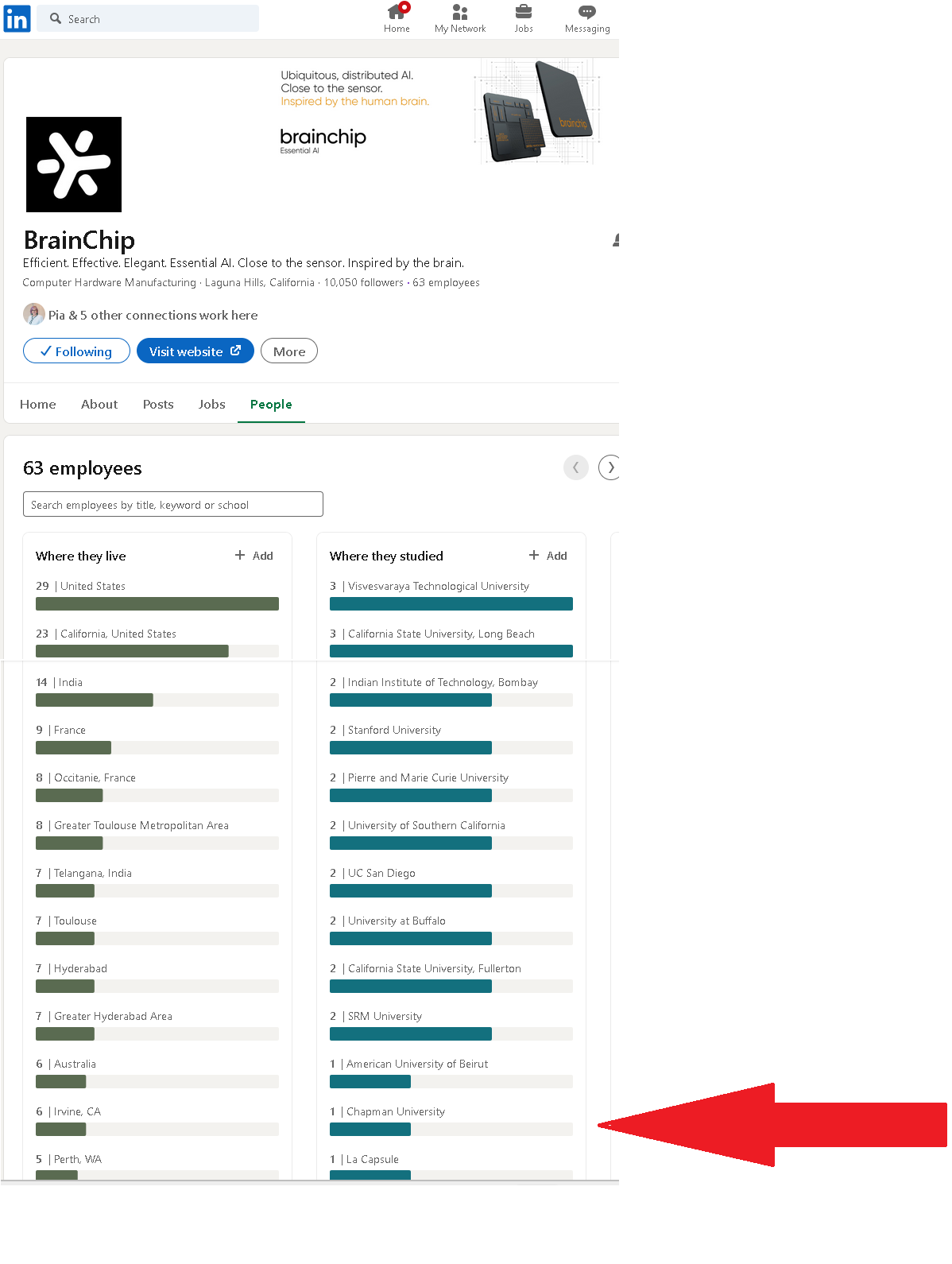Click the '6 | Australia' row
The height and width of the screenshot is (1264, 952).
(157, 1073)
